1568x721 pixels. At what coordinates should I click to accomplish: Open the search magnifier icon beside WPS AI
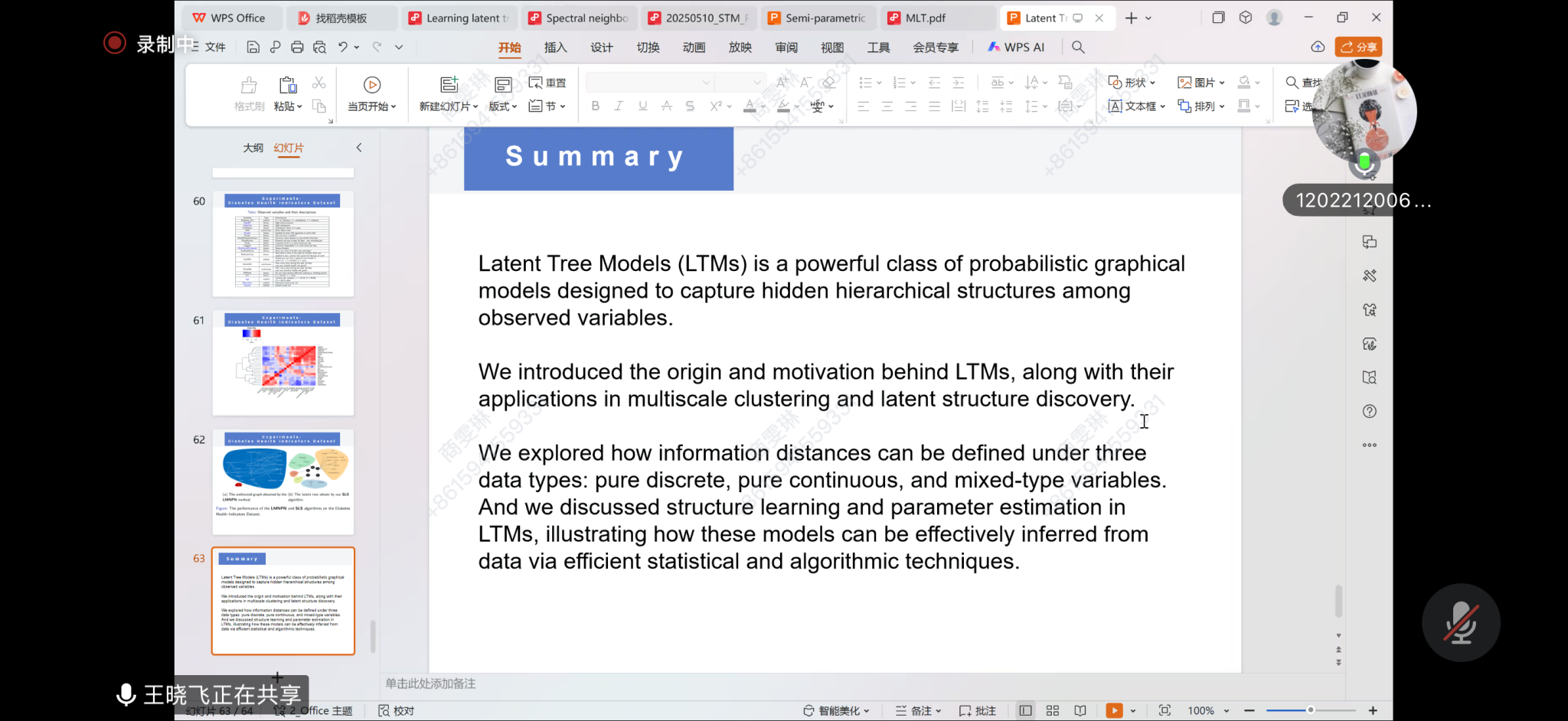[x=1078, y=47]
